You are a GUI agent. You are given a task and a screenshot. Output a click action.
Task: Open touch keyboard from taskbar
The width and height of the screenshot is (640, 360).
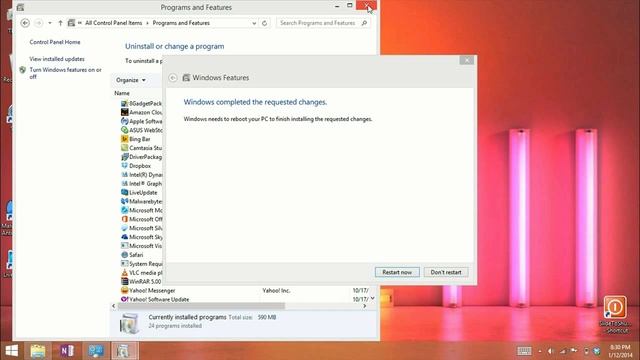click(524, 351)
